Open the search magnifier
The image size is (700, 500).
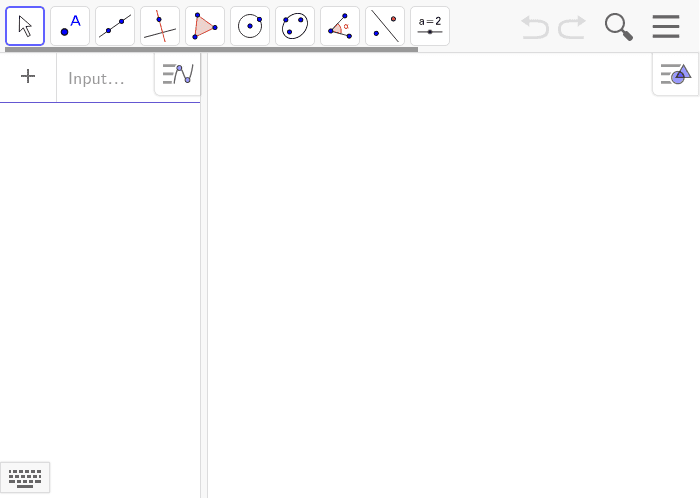point(619,27)
